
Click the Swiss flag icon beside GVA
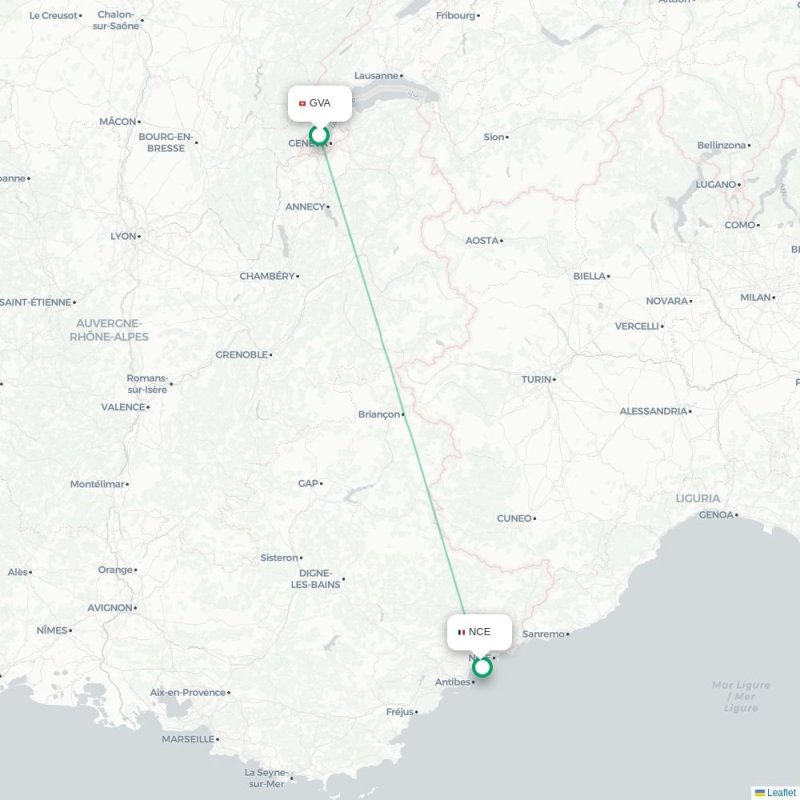coord(302,104)
